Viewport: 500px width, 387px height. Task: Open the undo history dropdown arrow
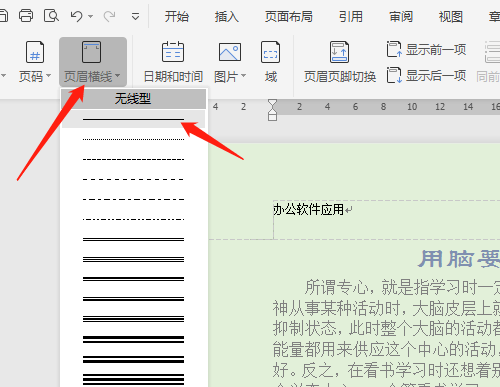click(90, 16)
